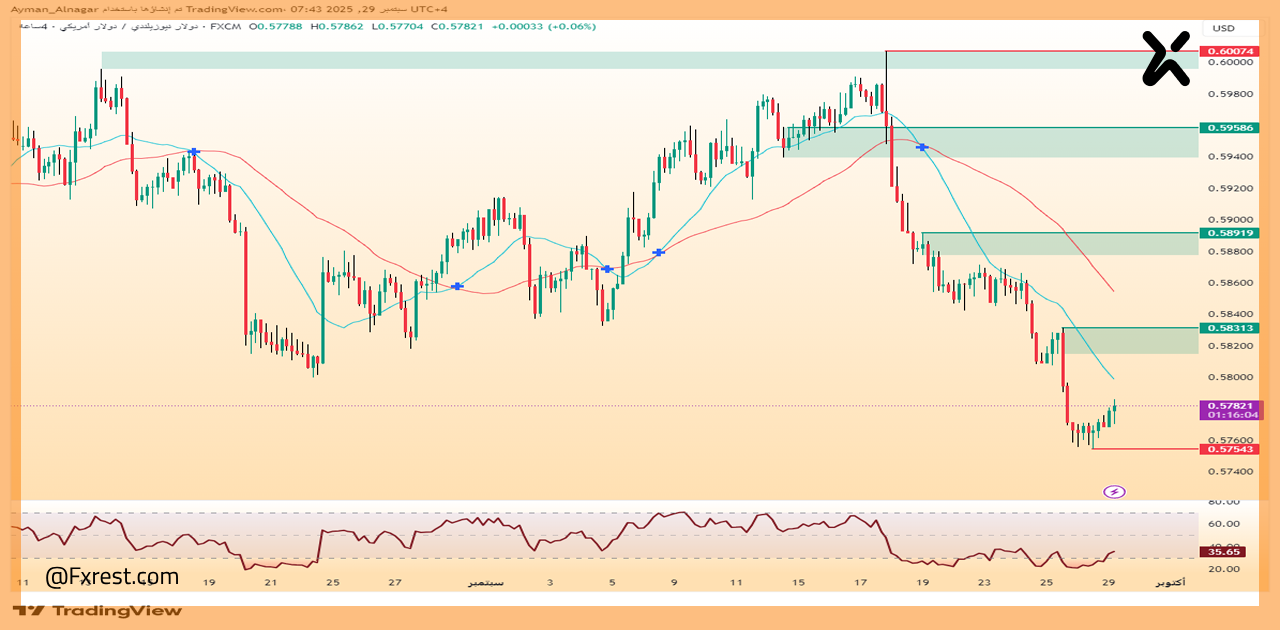The width and height of the screenshot is (1280, 630).
Task: Click the red 0.60074 price label
Action: click(x=1230, y=51)
